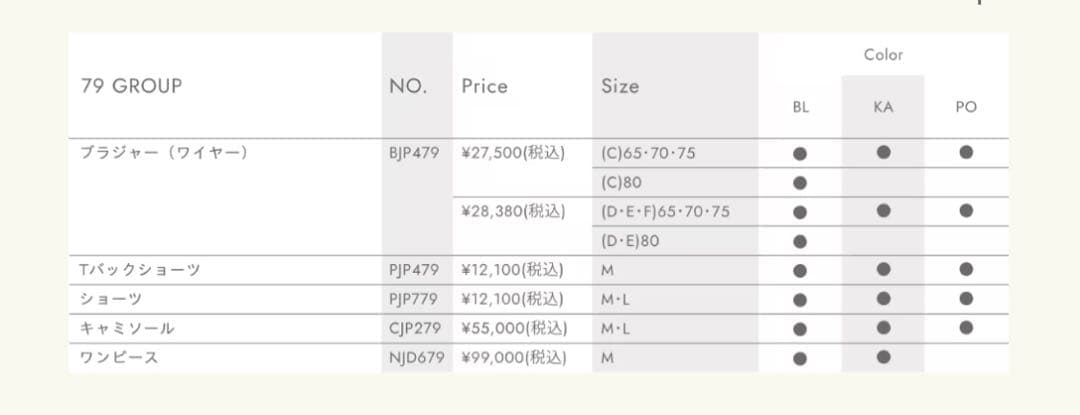Image resolution: width=1080 pixels, height=415 pixels.
Task: Click product number BJP479
Action: (414, 154)
